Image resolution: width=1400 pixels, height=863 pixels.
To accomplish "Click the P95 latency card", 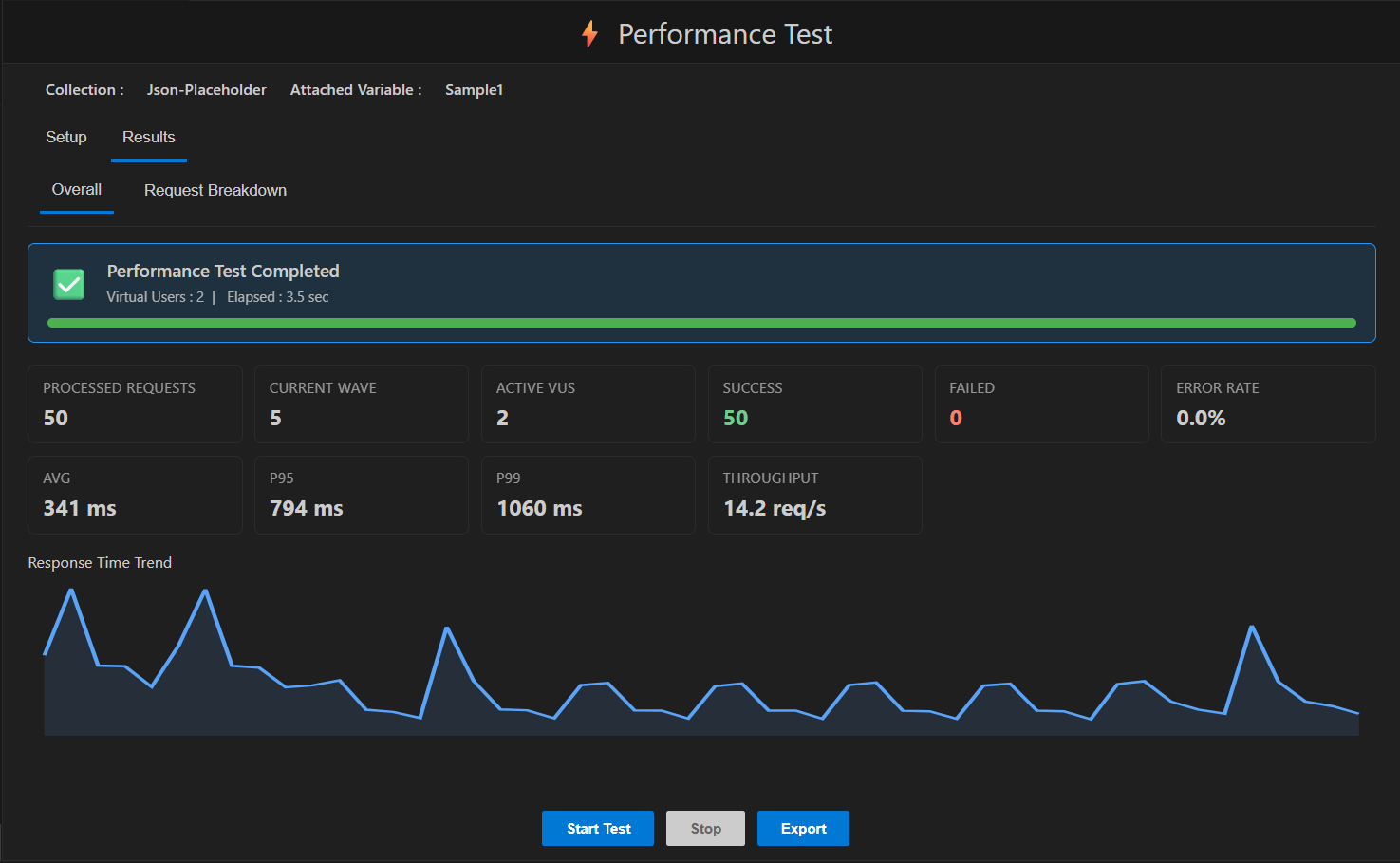I will coord(362,495).
